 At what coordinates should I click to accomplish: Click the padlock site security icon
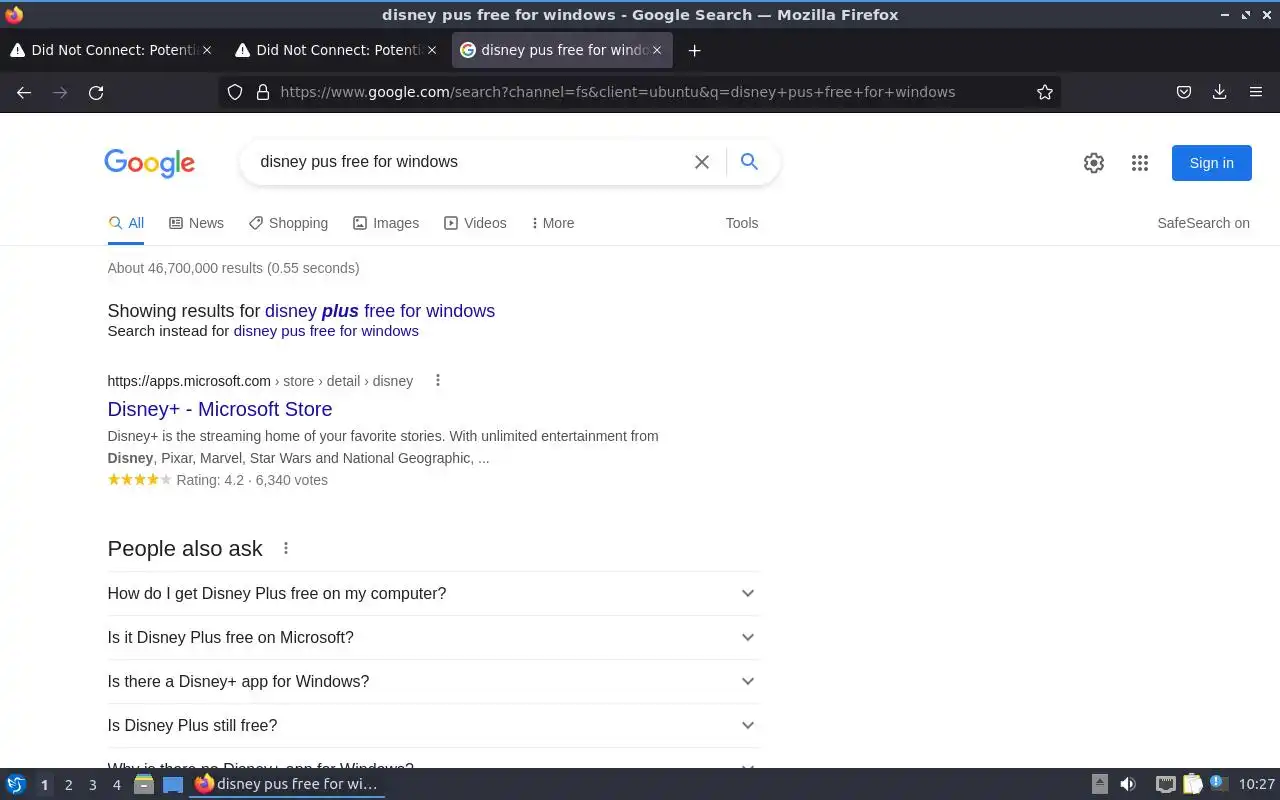[x=263, y=92]
